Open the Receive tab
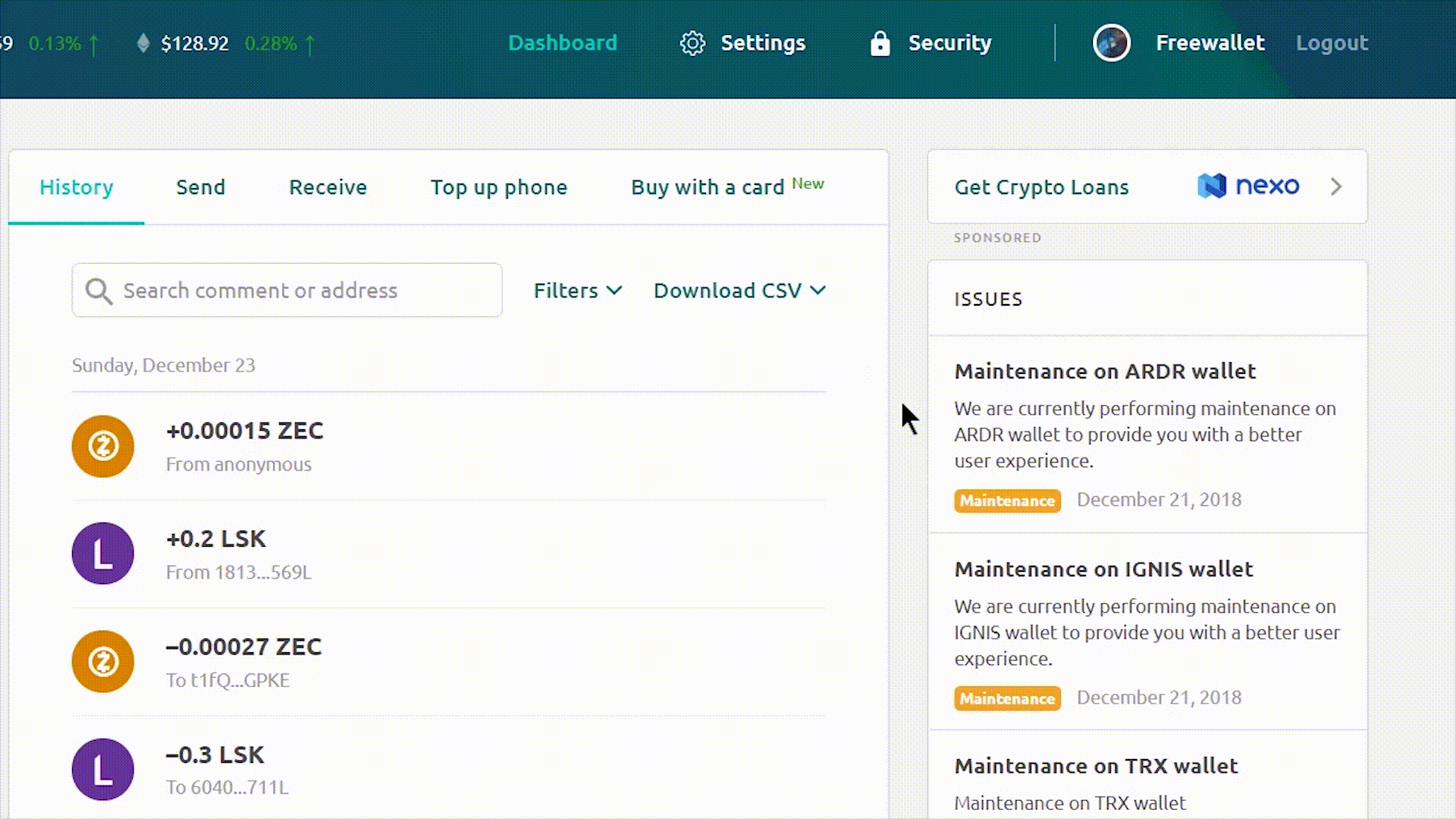Image resolution: width=1456 pixels, height=819 pixels. (328, 187)
